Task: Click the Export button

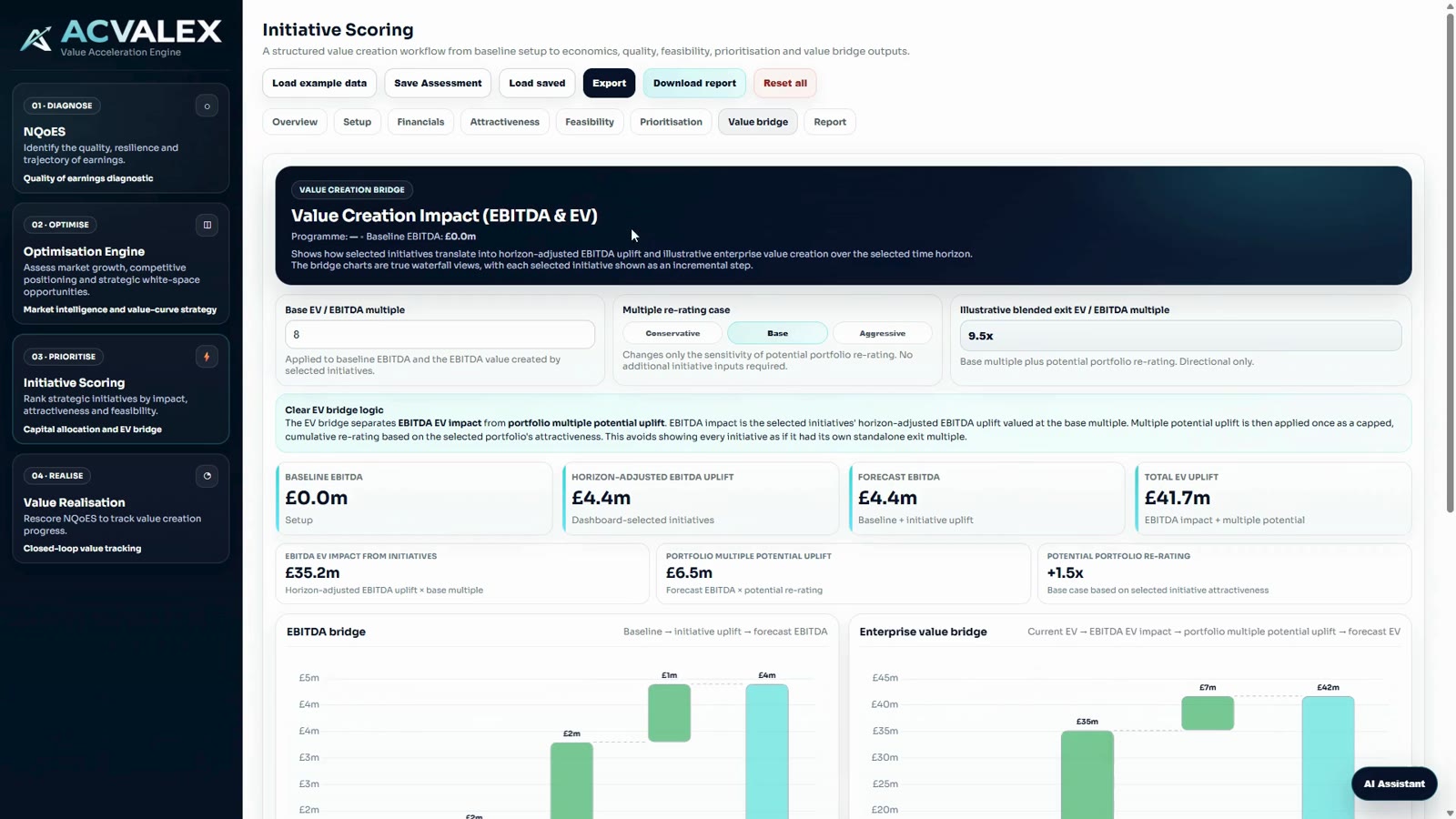Action: click(x=609, y=83)
